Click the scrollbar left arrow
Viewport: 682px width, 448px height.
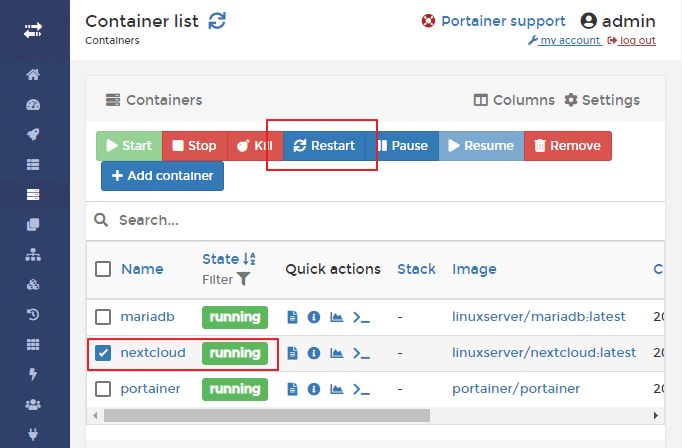click(95, 415)
